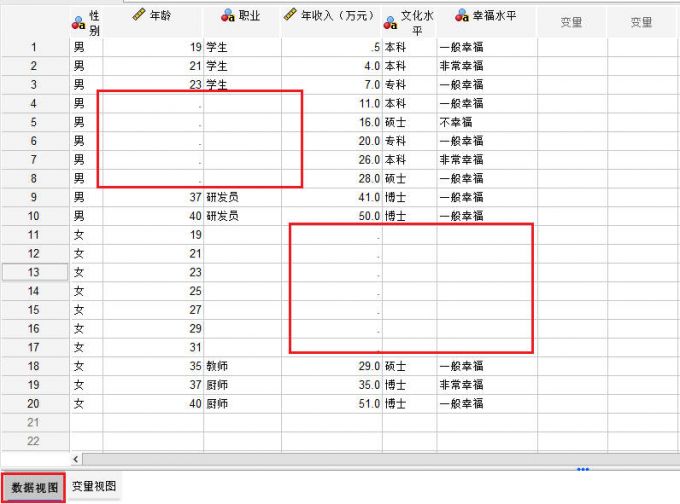This screenshot has height=504, width=680.
Task: Click income cell 50.0 in row 10
Action: coord(332,216)
